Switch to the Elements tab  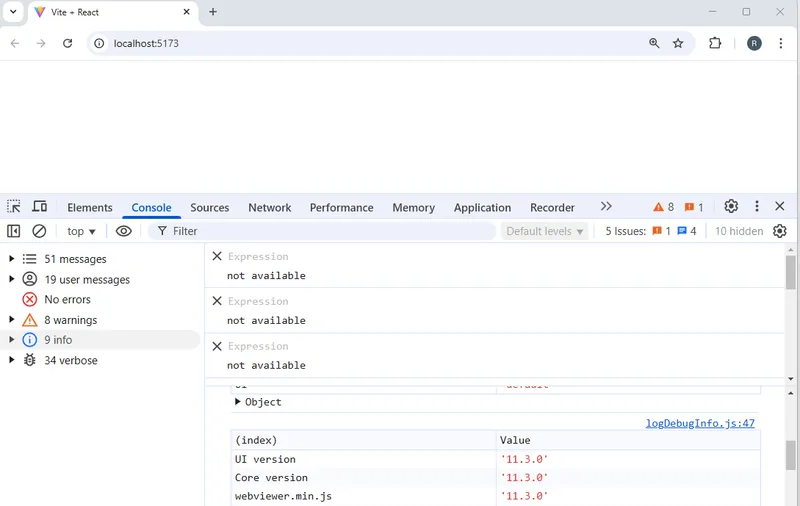tap(90, 208)
